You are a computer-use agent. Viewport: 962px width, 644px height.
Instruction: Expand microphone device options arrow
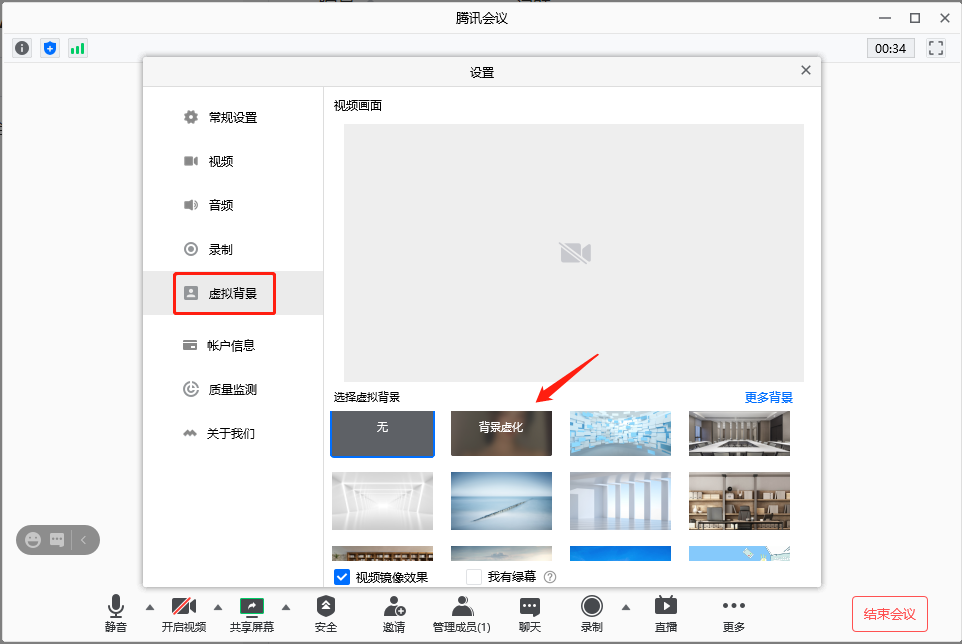[x=150, y=605]
